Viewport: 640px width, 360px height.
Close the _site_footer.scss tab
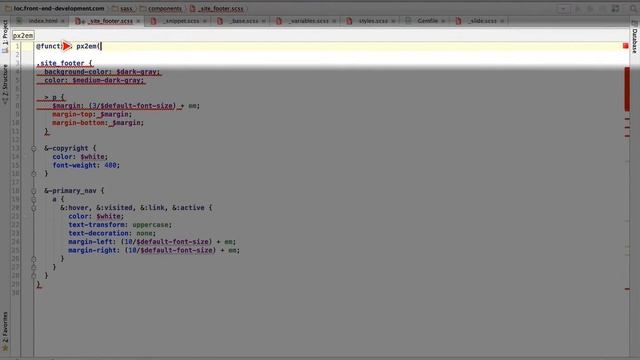point(138,21)
